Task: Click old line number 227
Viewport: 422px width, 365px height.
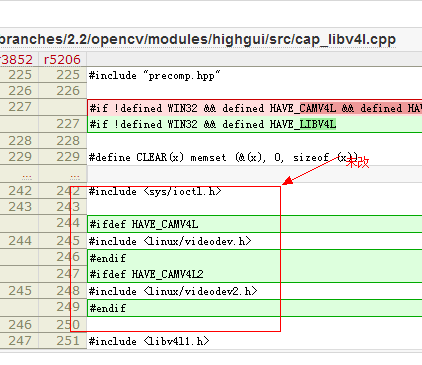Action: coord(20,107)
